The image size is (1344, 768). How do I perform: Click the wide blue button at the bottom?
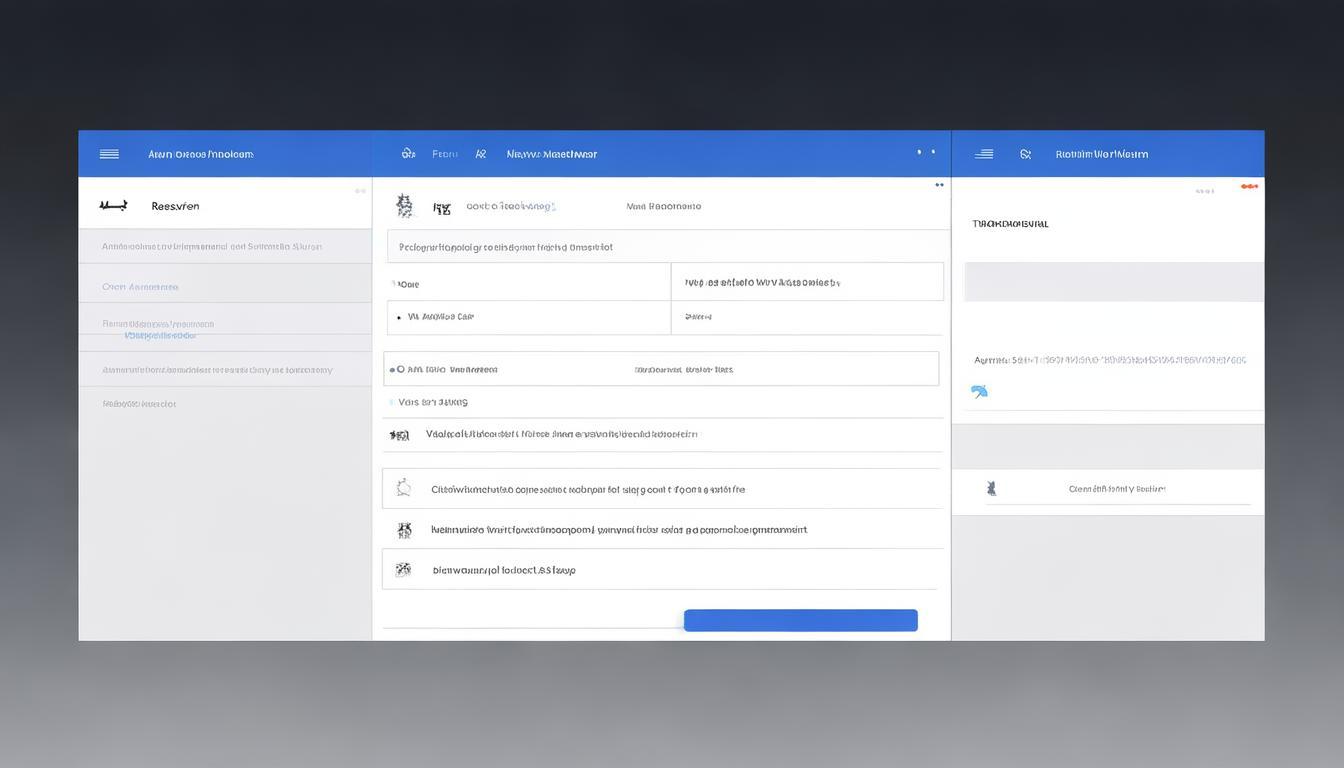(x=800, y=620)
